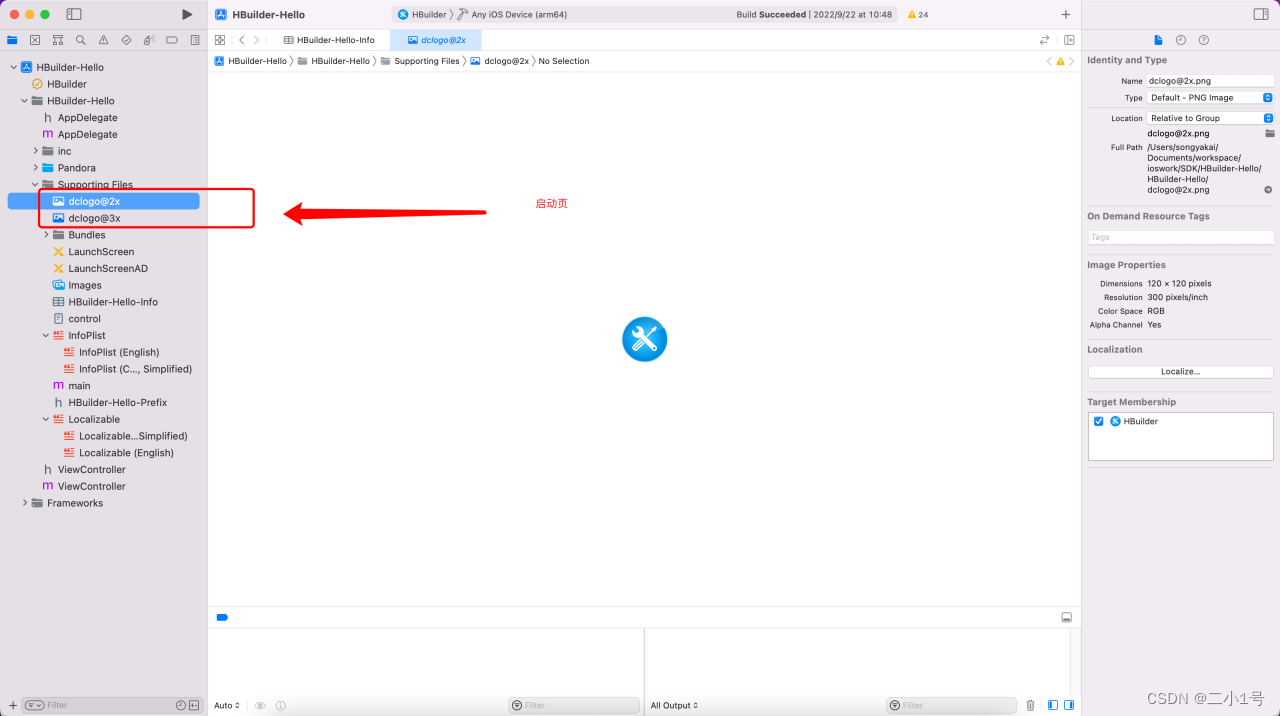Open the Report navigator
The image size is (1280, 716).
pos(195,40)
